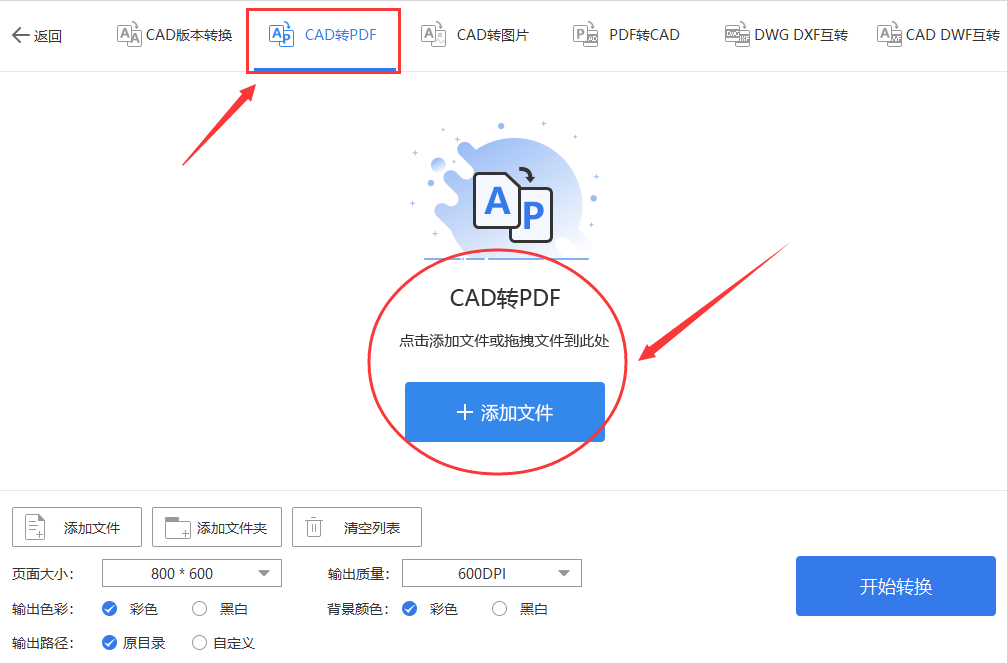Click the central CAD转PDF illustration
1007x663 pixels.
506,191
